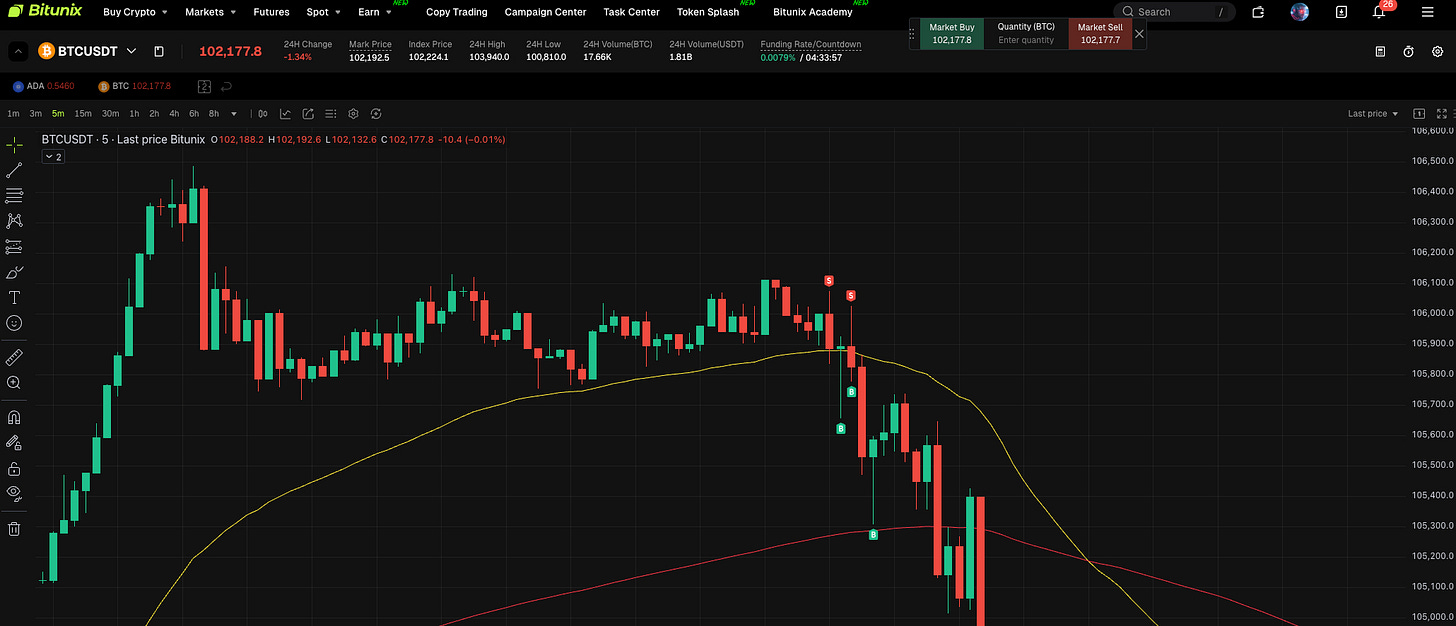Toggle hide all drawings eye icon
Screen dimensions: 1456x626
pyautogui.click(x=14, y=492)
